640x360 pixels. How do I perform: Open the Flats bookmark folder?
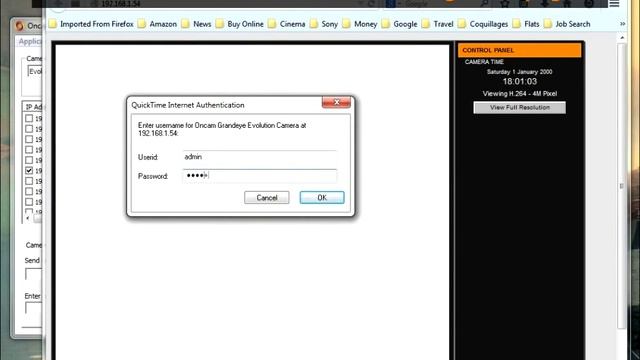coord(526,24)
